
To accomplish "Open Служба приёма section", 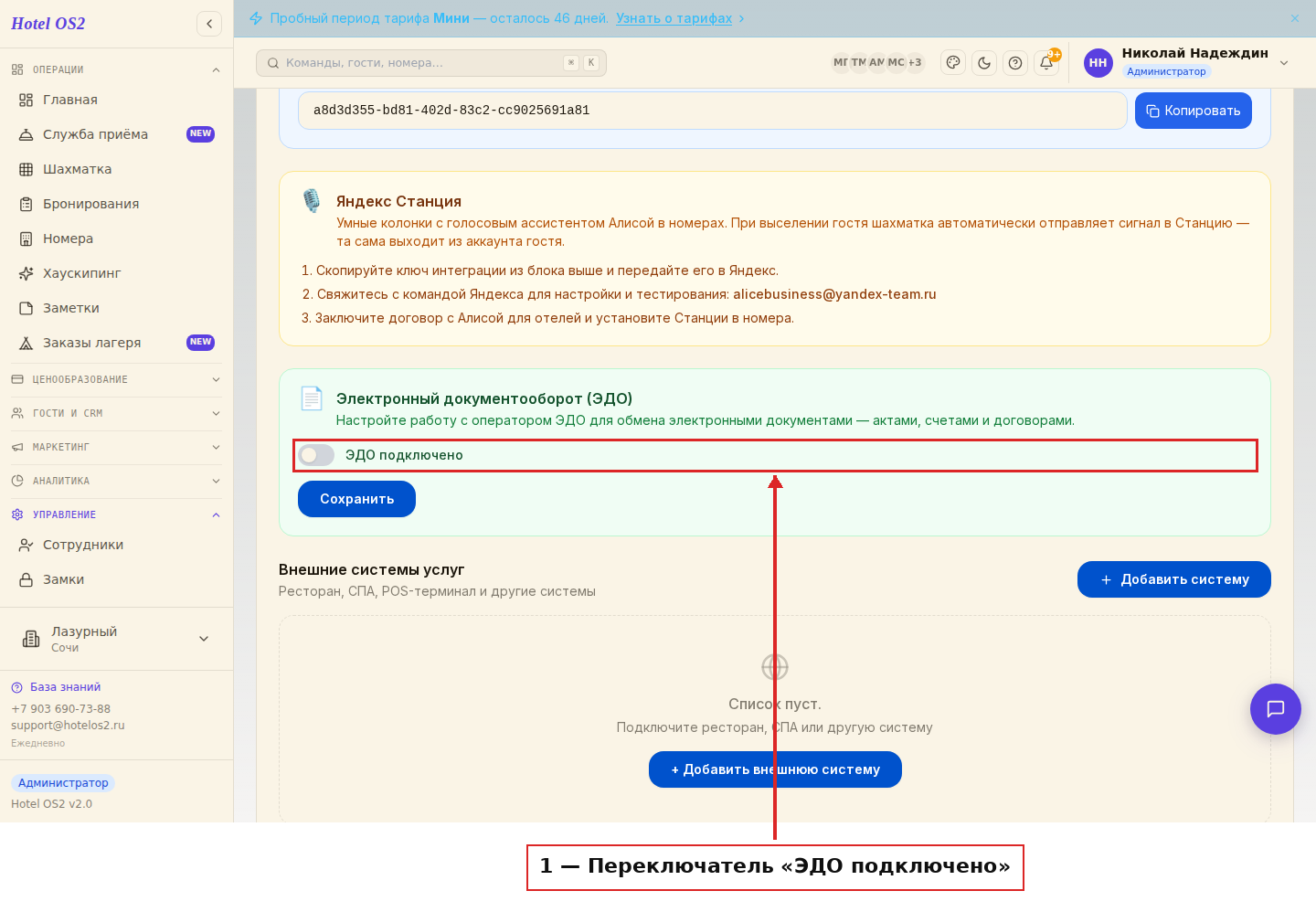I will 116,134.
